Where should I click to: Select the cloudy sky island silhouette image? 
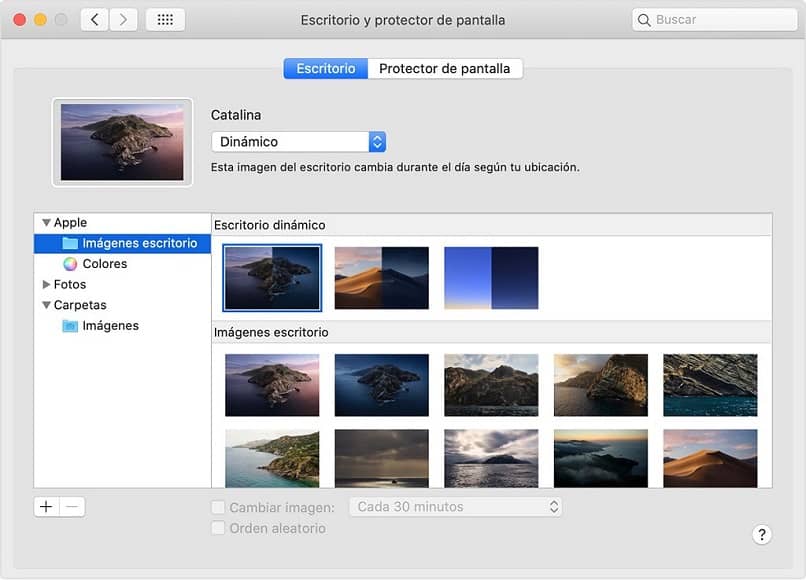491,458
